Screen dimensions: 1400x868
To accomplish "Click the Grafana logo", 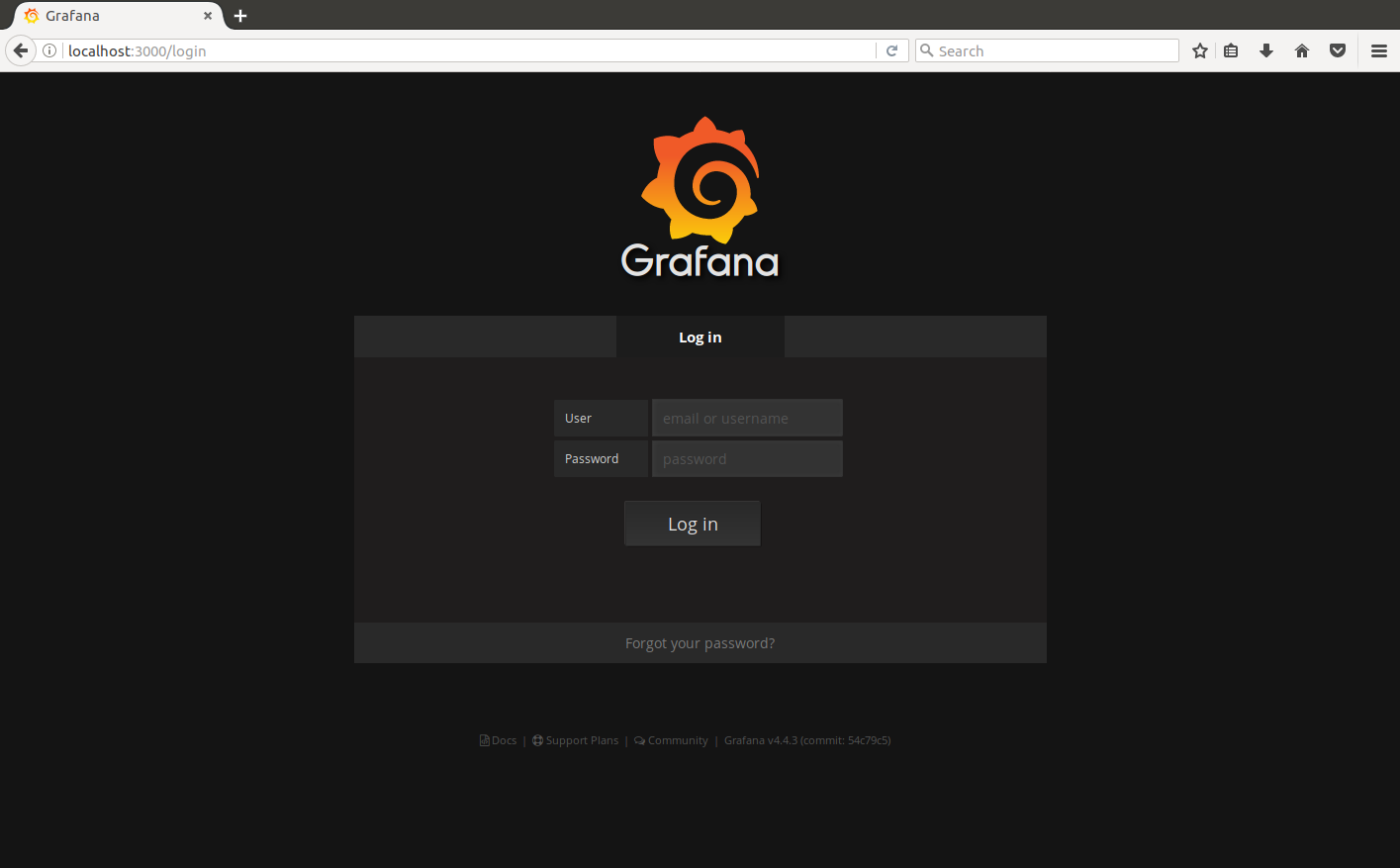I will point(700,198).
